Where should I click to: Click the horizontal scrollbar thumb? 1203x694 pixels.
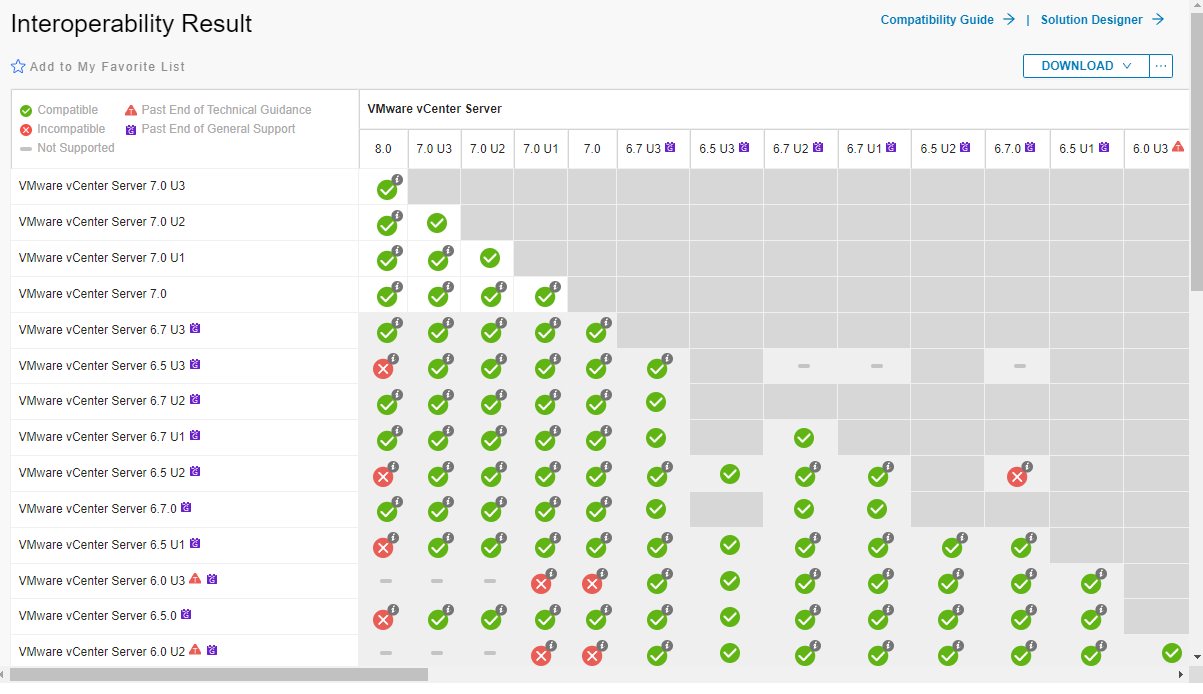219,675
